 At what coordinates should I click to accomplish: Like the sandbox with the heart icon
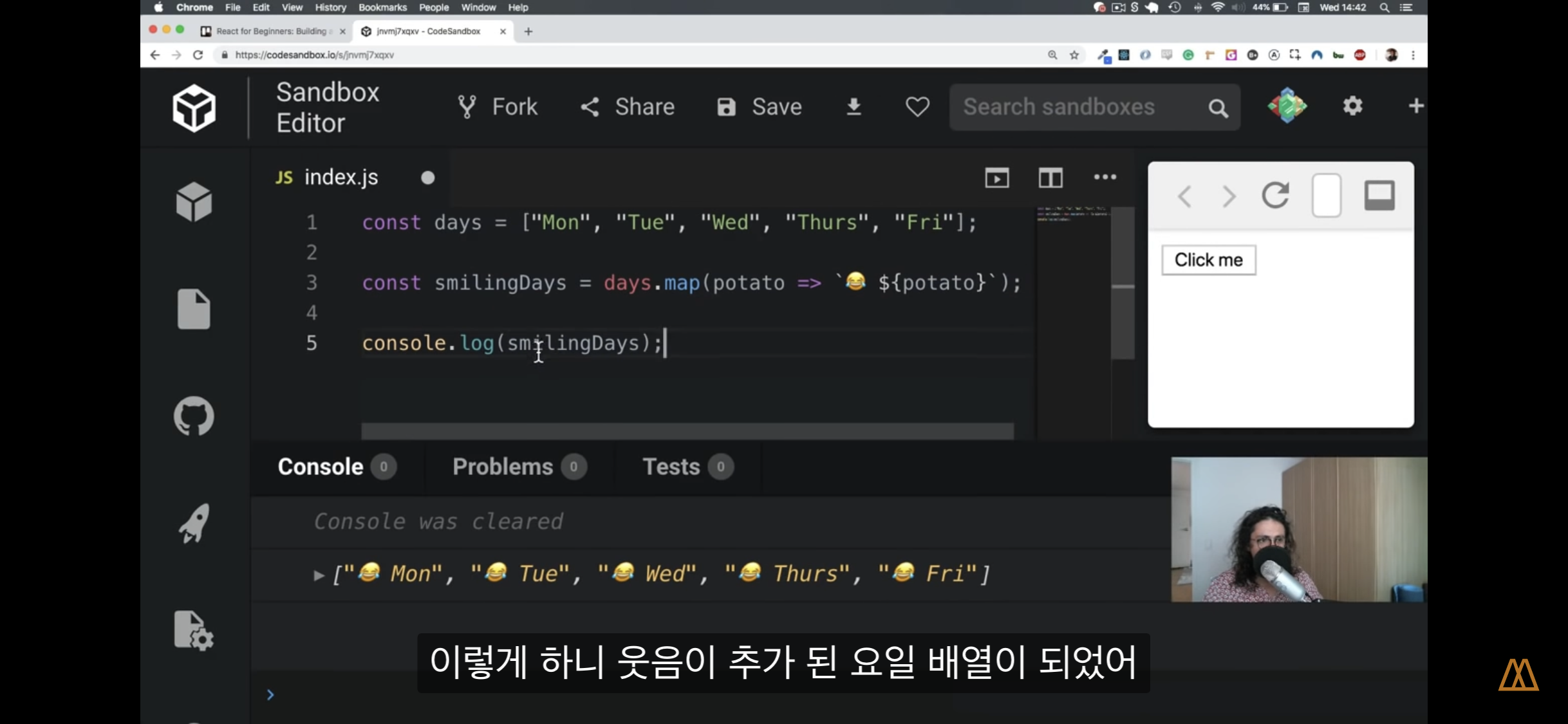pos(917,107)
